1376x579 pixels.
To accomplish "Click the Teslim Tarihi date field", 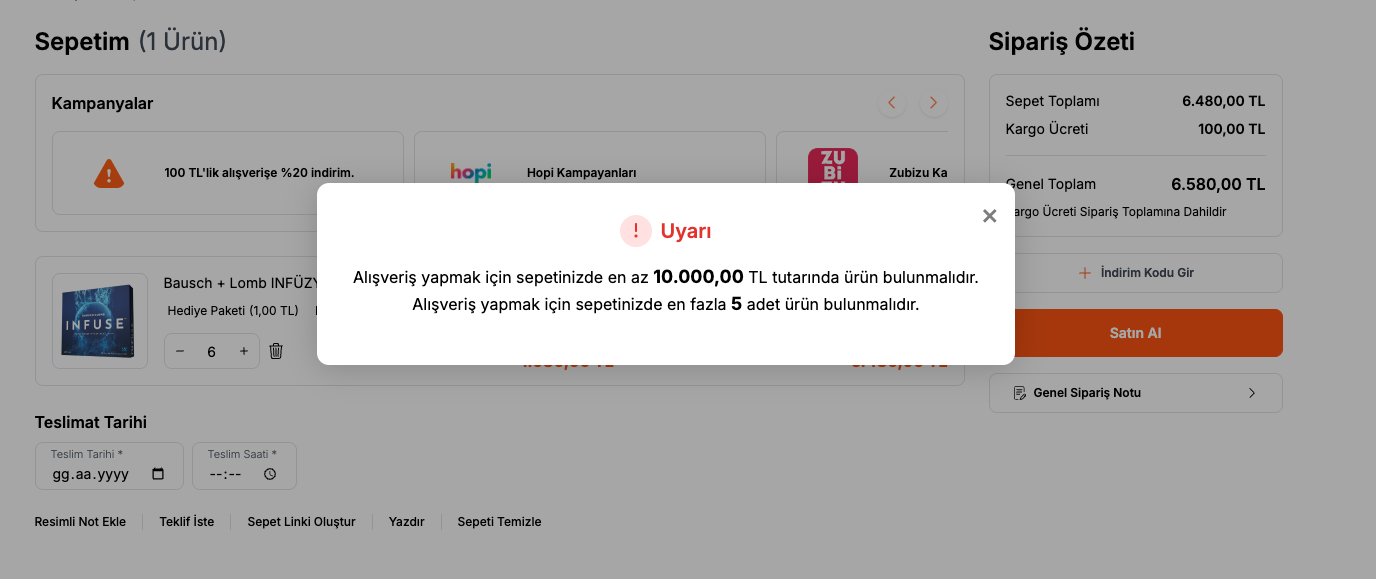I will point(109,466).
